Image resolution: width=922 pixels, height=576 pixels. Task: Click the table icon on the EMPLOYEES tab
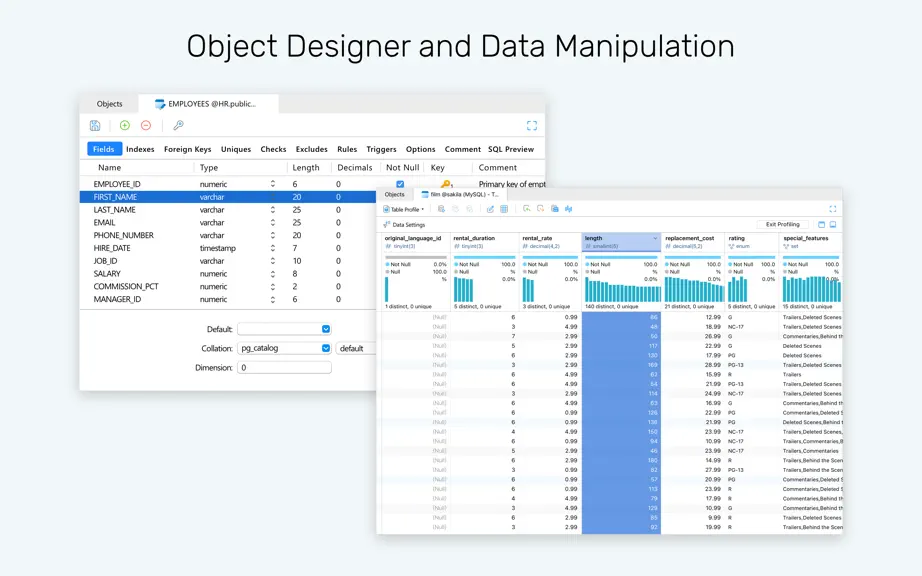pyautogui.click(x=160, y=104)
